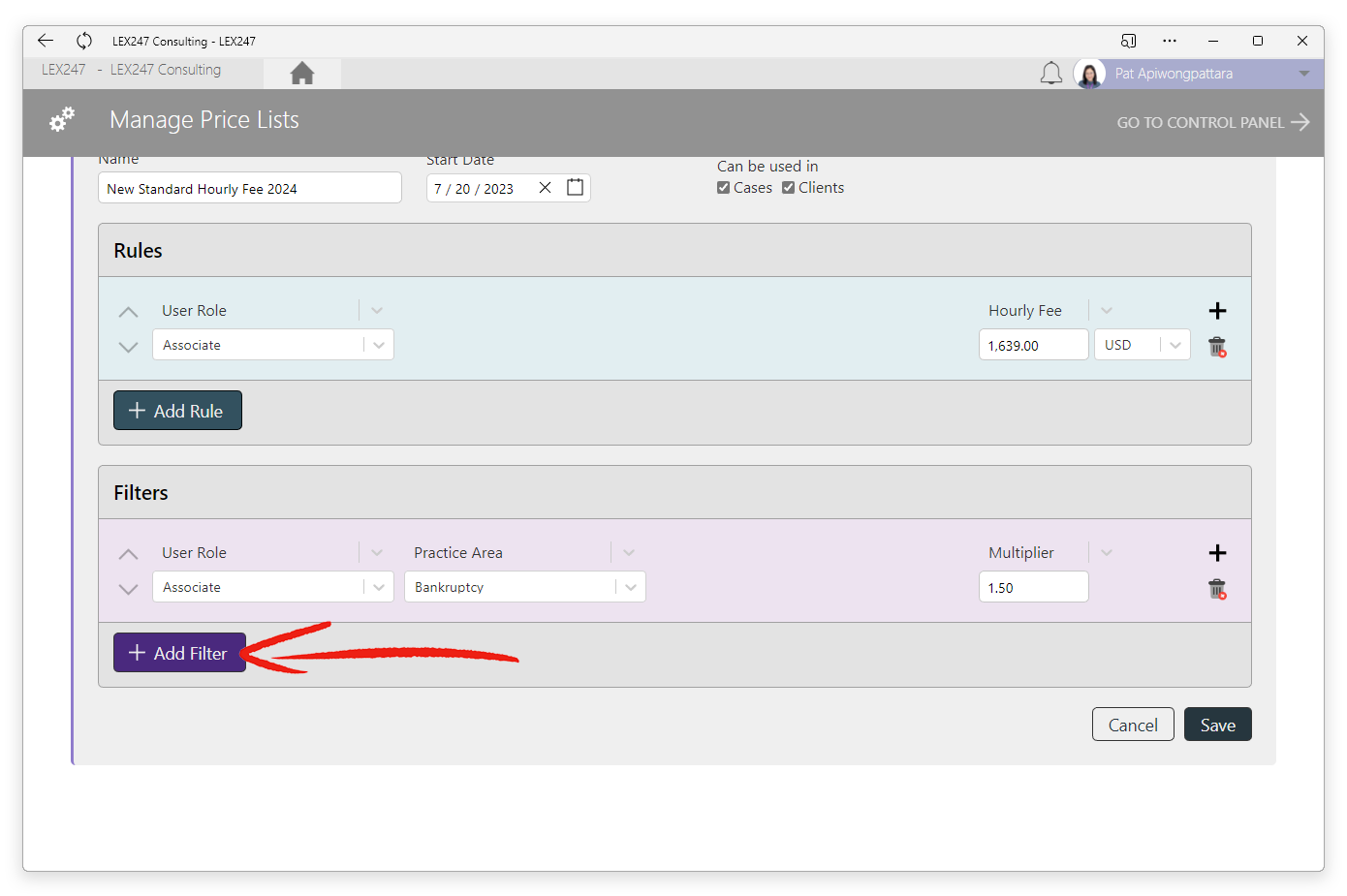Add a rule column with the plus icon
The width and height of the screenshot is (1347, 896).
(x=1218, y=311)
